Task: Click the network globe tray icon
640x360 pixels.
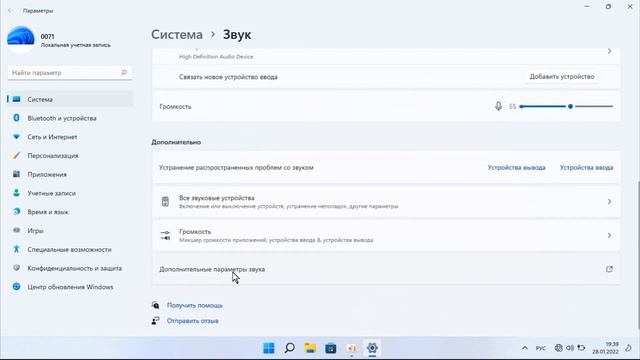Action: coord(558,348)
